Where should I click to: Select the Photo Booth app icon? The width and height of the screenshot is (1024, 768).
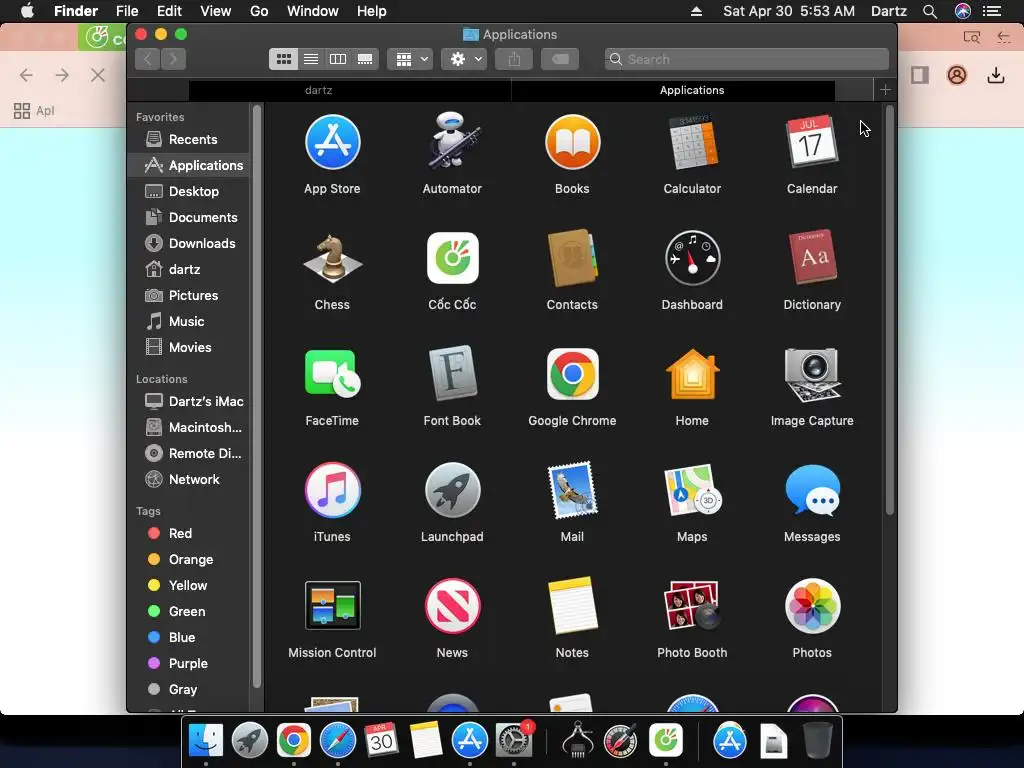point(692,605)
